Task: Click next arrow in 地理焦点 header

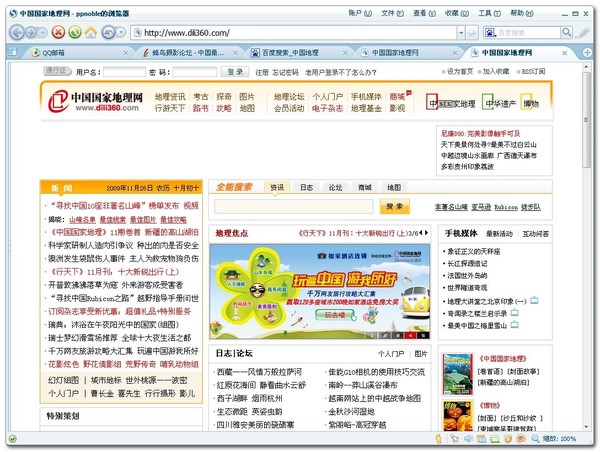Action: pyautogui.click(x=426, y=233)
